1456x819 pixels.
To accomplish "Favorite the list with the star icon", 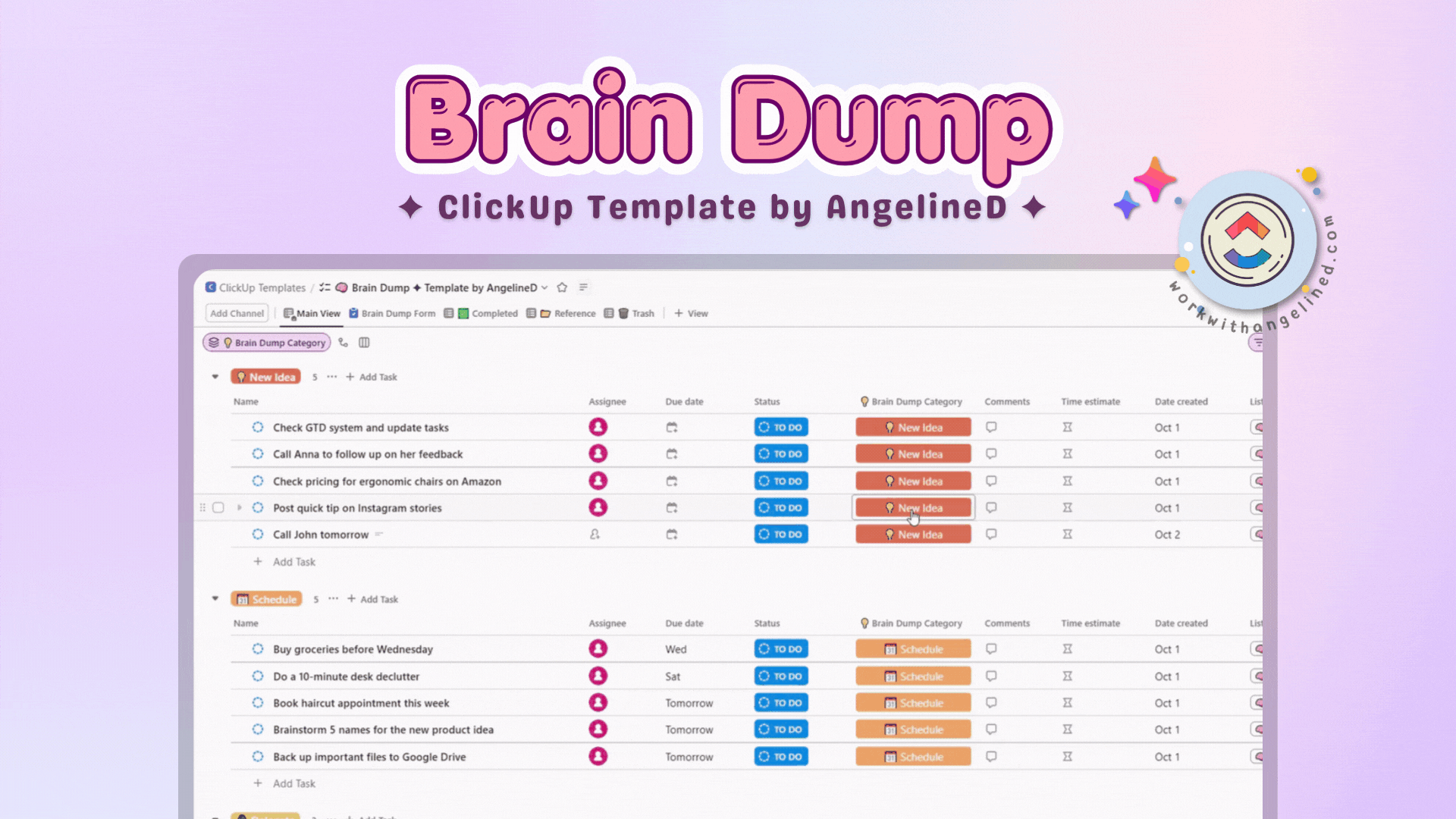I will pos(562,287).
